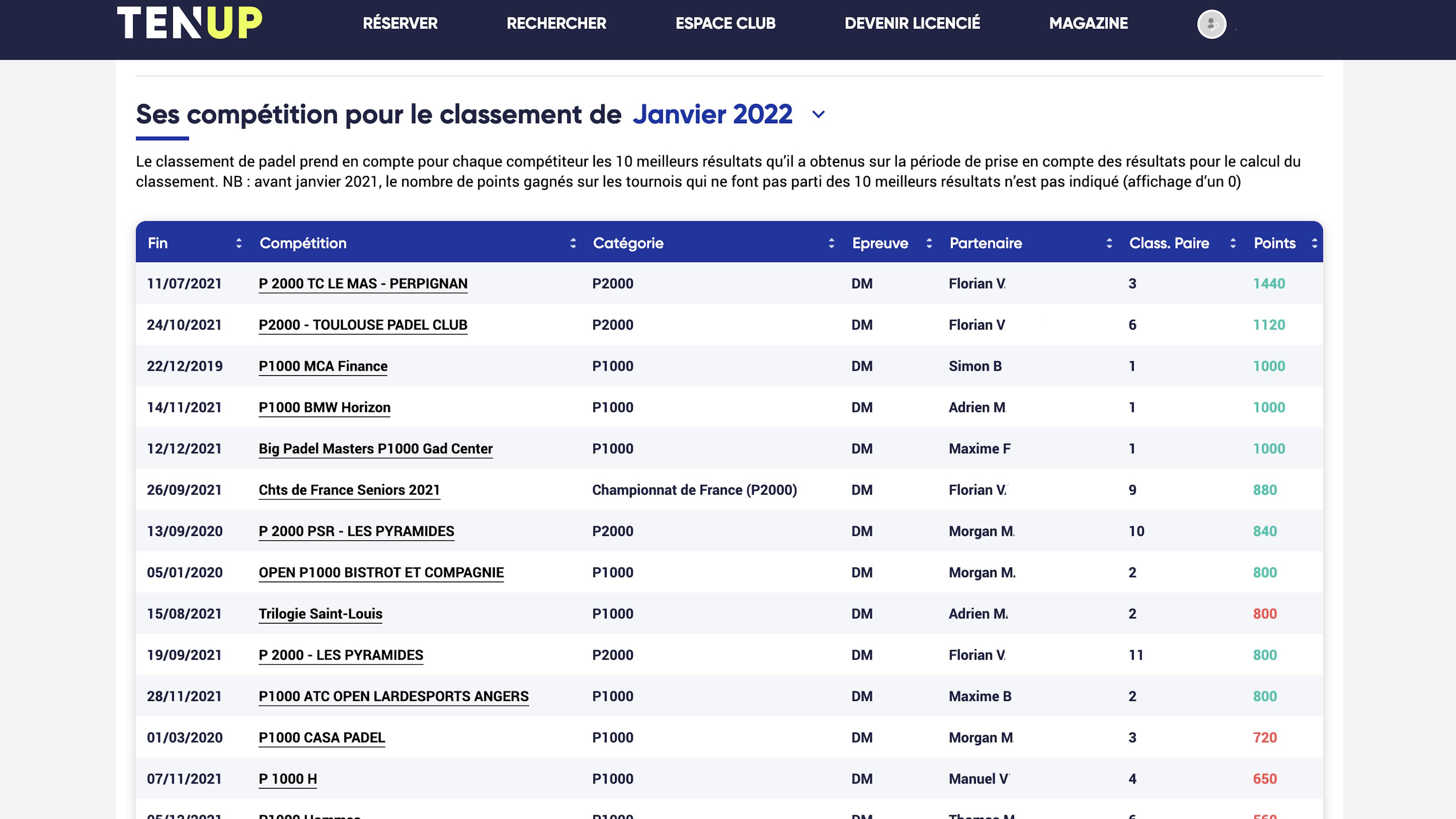Open Big Padel Masters P1000 Gad Center
The width and height of the screenshot is (1456, 819).
click(x=375, y=449)
